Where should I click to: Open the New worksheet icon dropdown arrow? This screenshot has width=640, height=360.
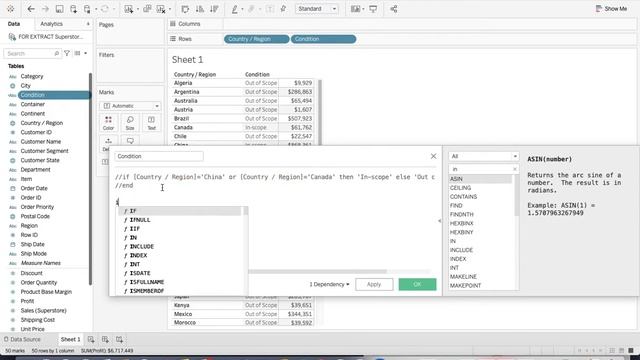[x=138, y=9]
